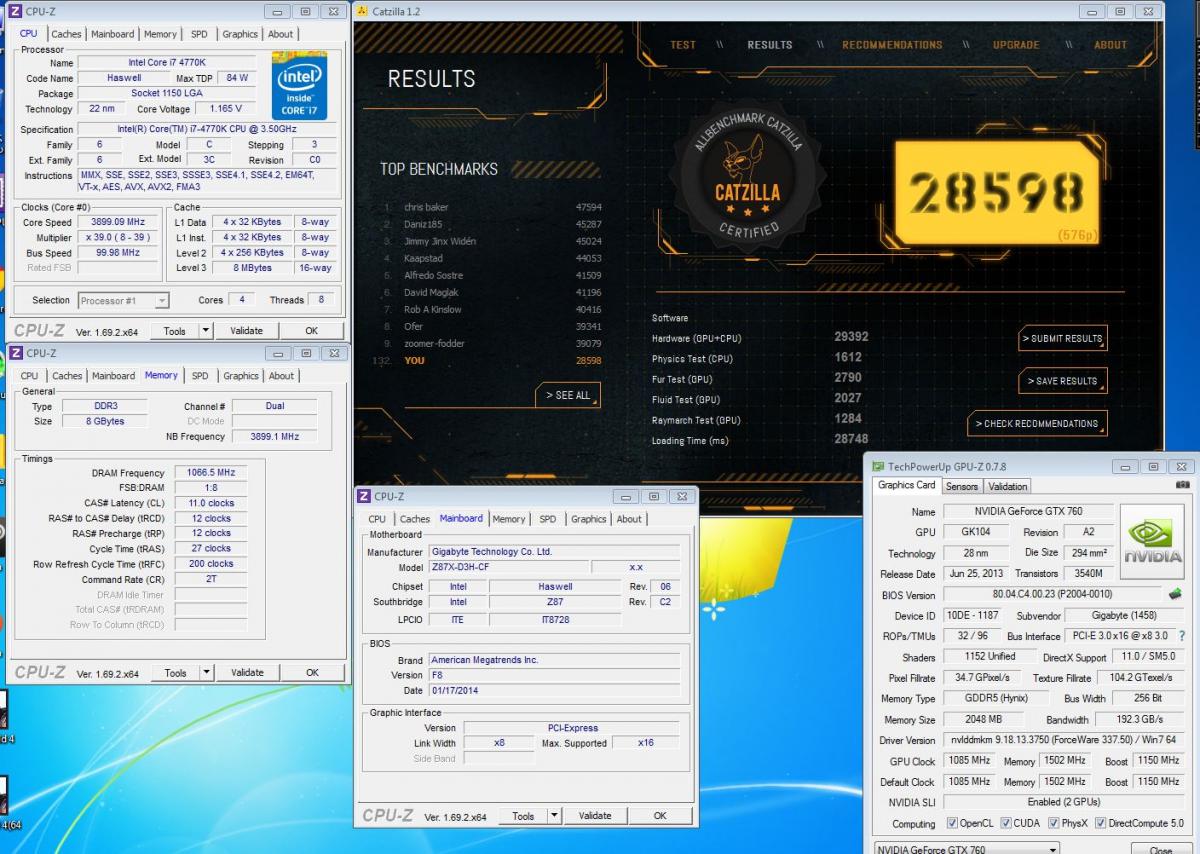Open the Tools dropdown arrow in the Mainboard window

pyautogui.click(x=555, y=816)
